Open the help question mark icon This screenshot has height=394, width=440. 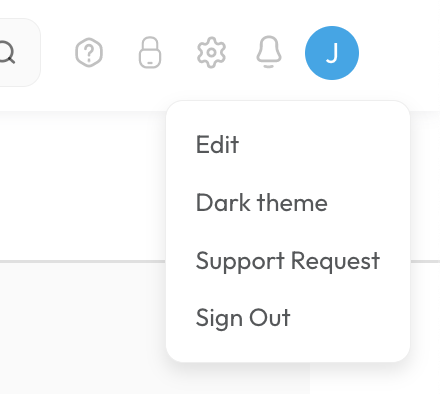pos(89,53)
